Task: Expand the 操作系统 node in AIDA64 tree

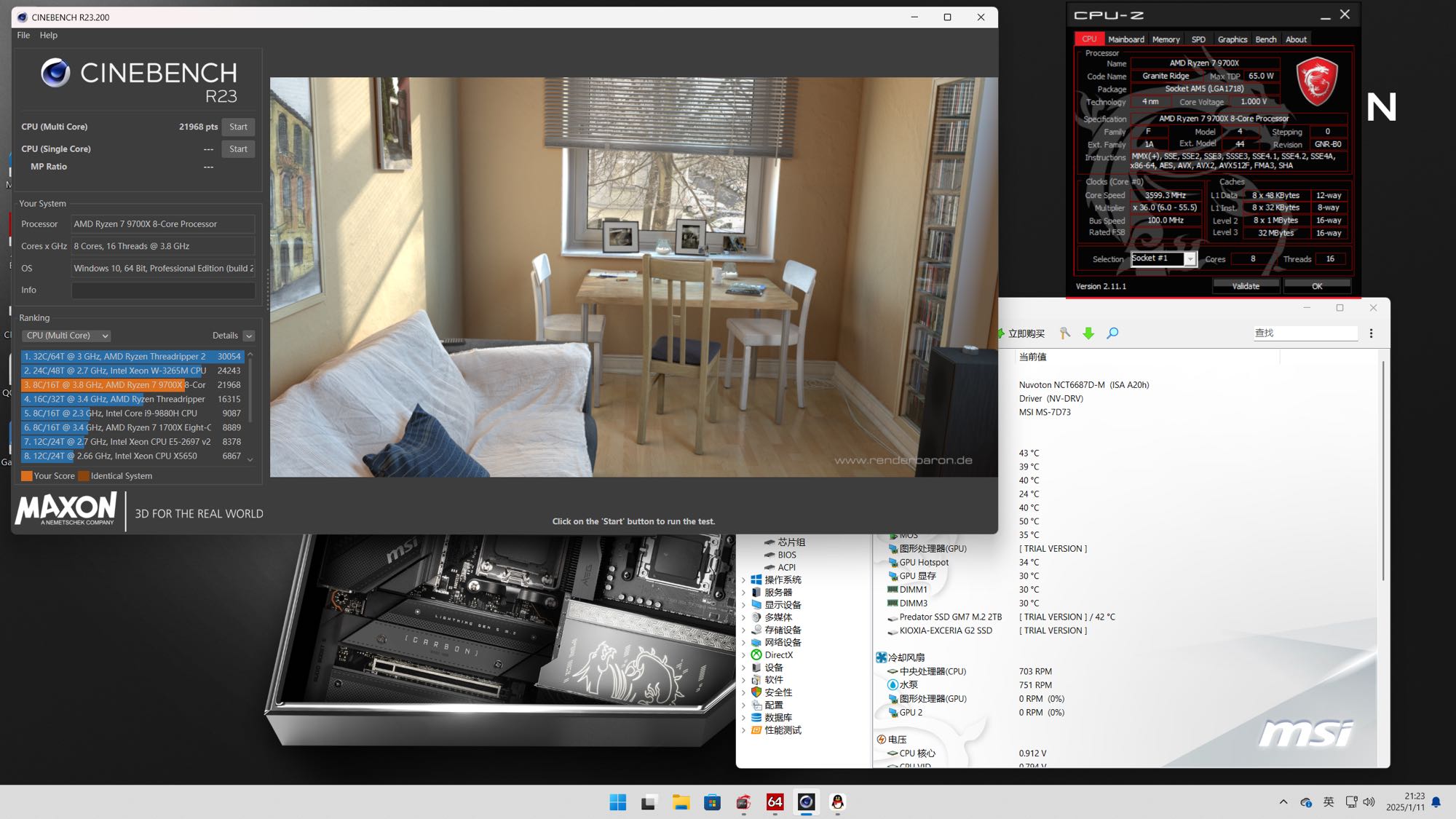Action: click(x=743, y=580)
